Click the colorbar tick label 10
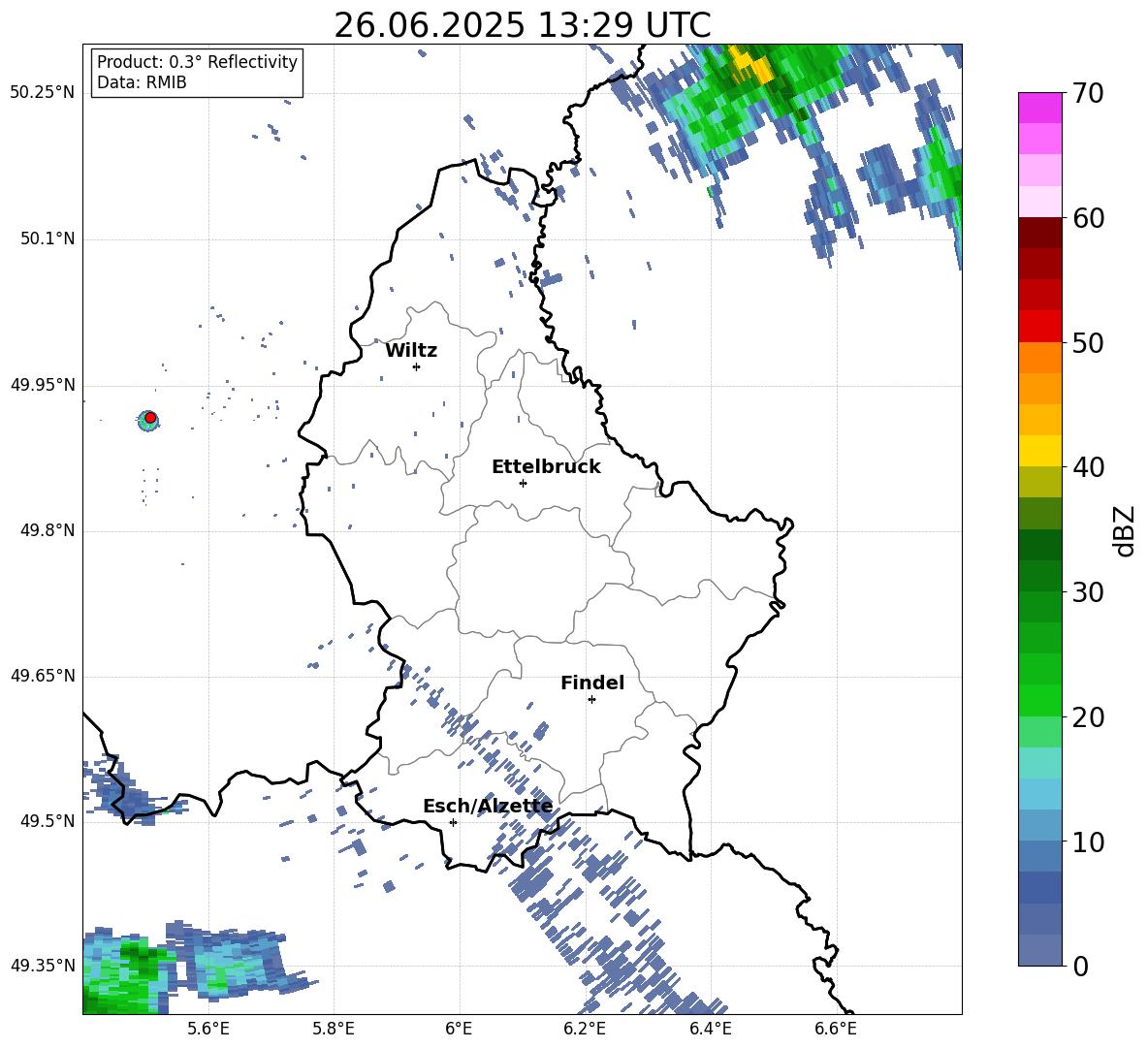 pos(1089,842)
